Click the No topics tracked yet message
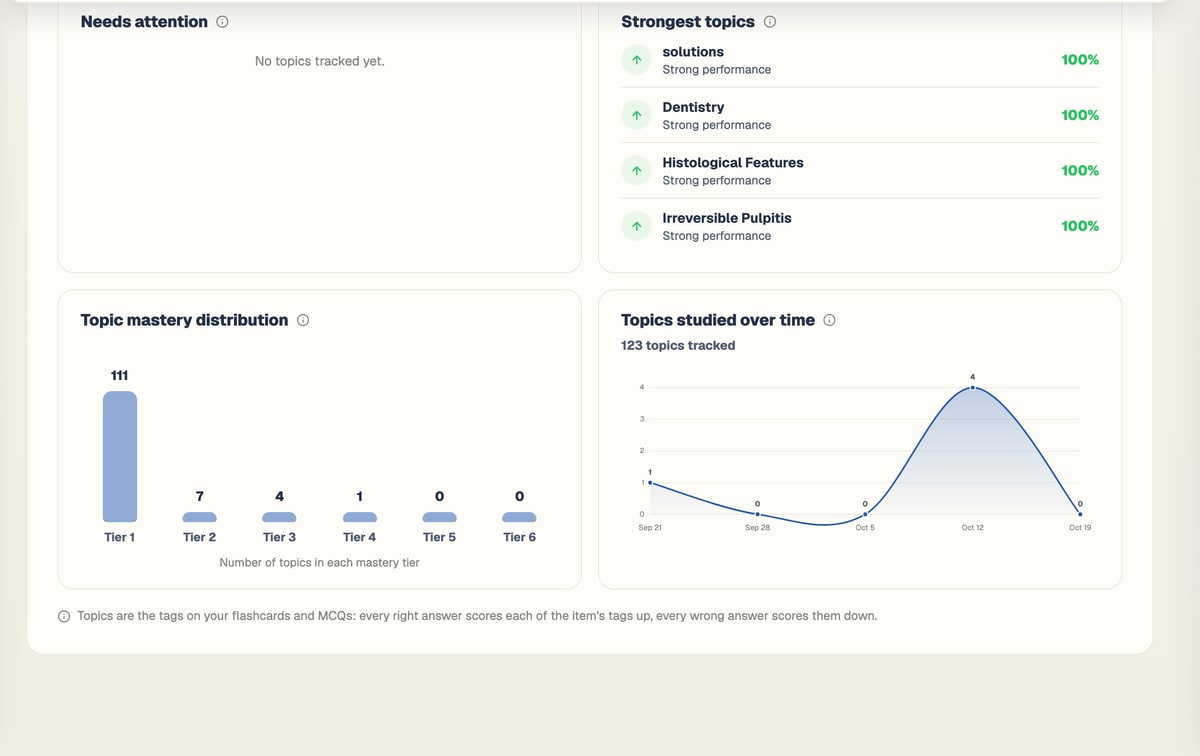1200x756 pixels. tap(320, 61)
